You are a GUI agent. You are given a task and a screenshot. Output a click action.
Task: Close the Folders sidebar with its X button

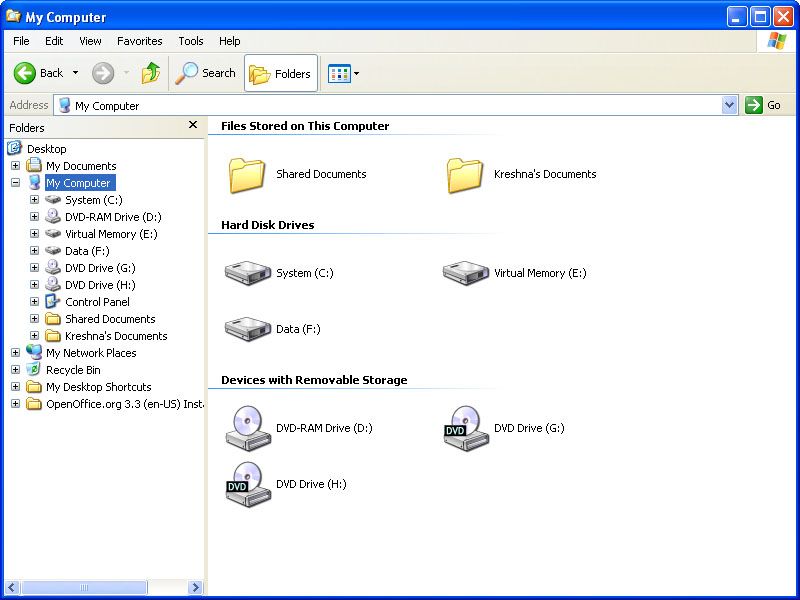tap(191, 125)
